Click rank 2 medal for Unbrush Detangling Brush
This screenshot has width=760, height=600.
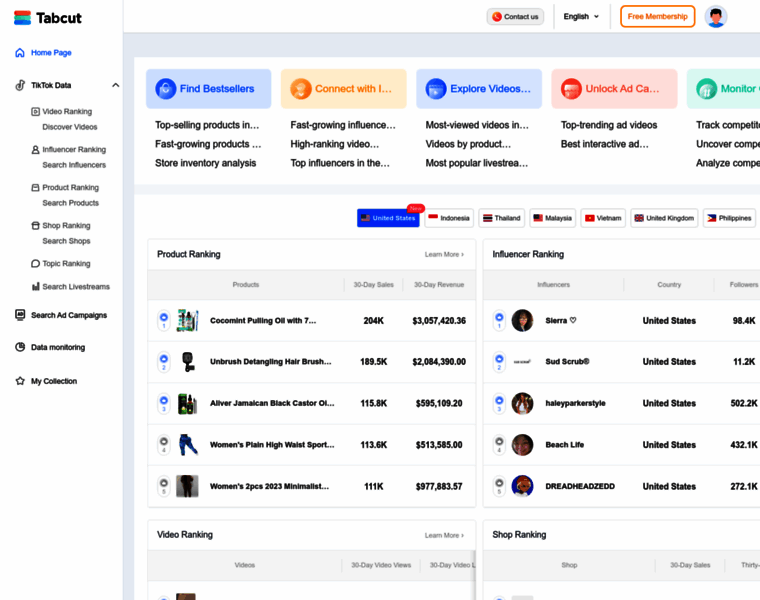click(x=164, y=362)
